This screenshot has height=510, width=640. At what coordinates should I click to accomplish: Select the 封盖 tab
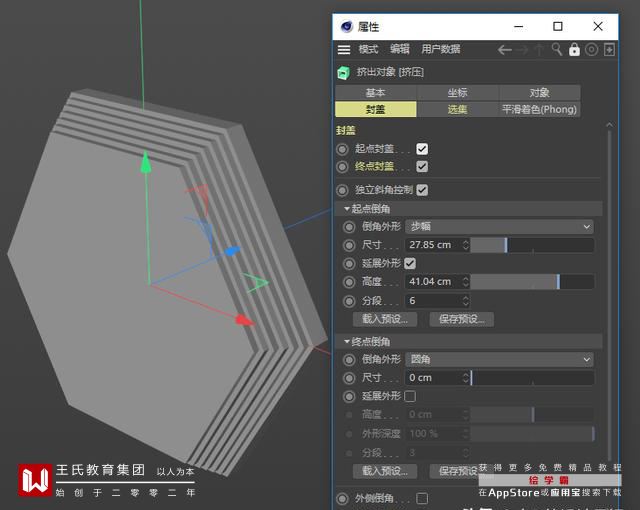point(376,109)
